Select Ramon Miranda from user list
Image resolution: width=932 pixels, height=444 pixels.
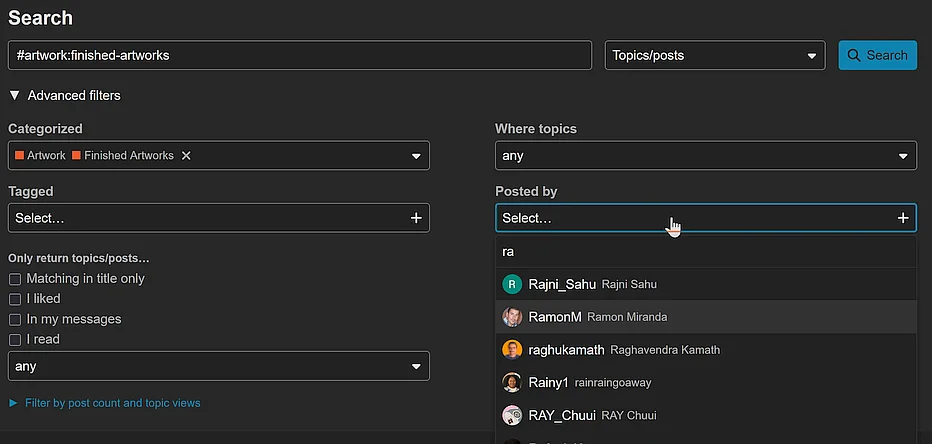[x=626, y=317]
